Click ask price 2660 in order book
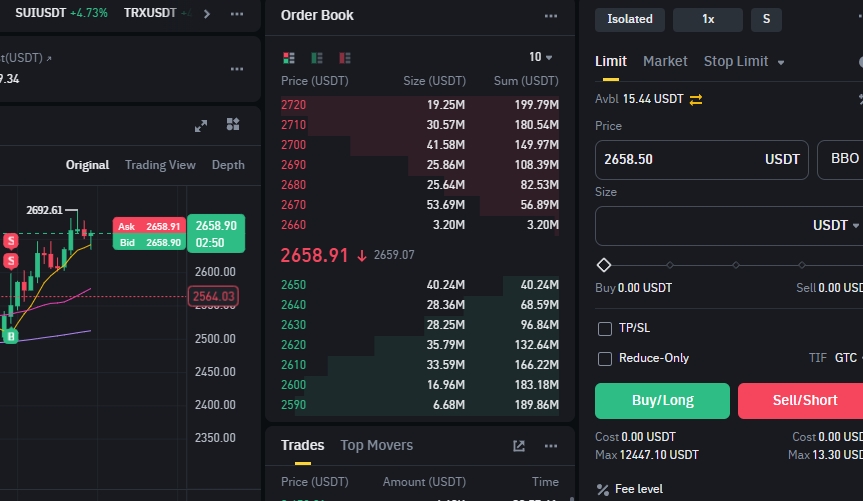 coord(293,225)
